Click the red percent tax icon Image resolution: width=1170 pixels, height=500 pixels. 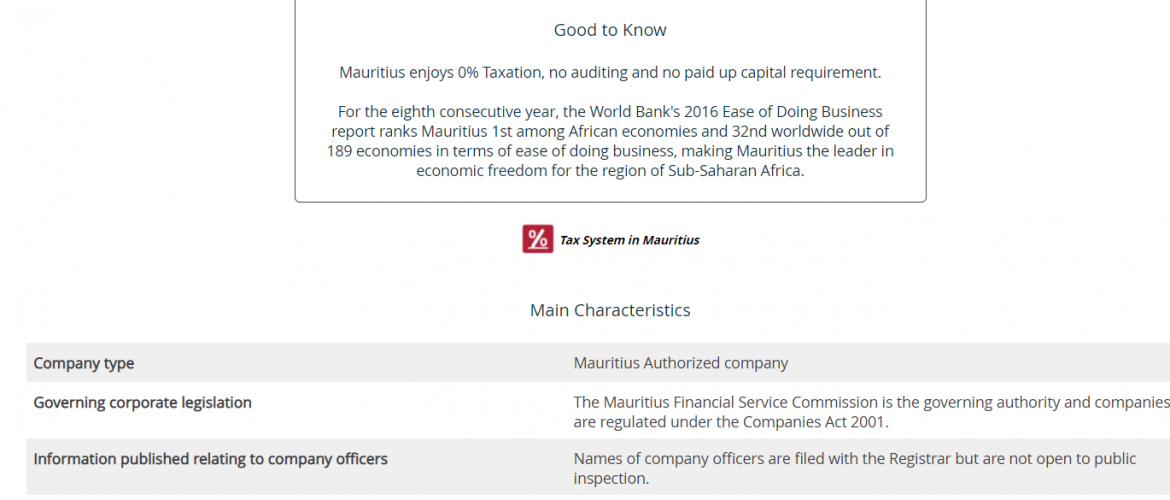pyautogui.click(x=537, y=239)
